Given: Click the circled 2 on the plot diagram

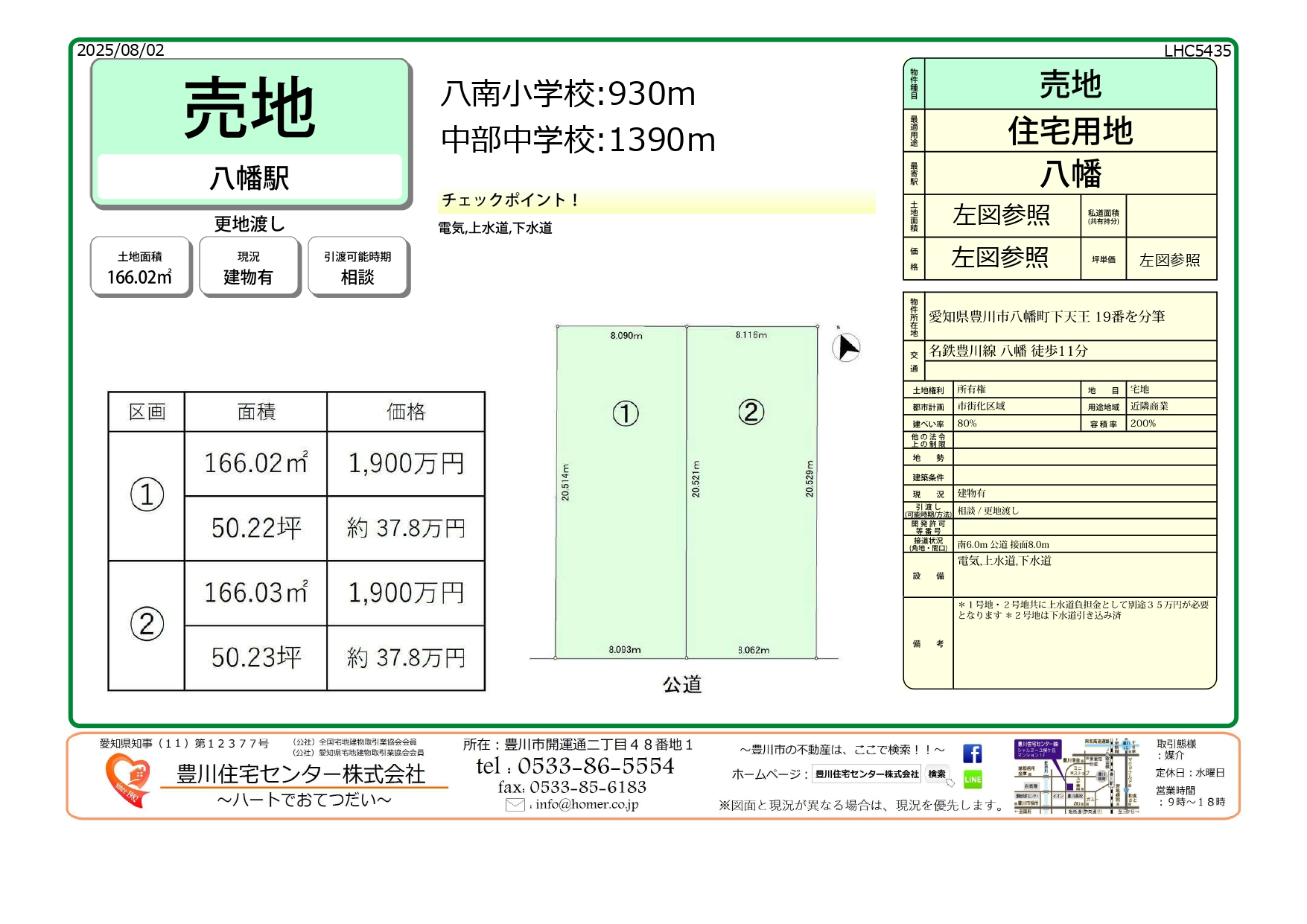Looking at the screenshot, I should point(751,412).
